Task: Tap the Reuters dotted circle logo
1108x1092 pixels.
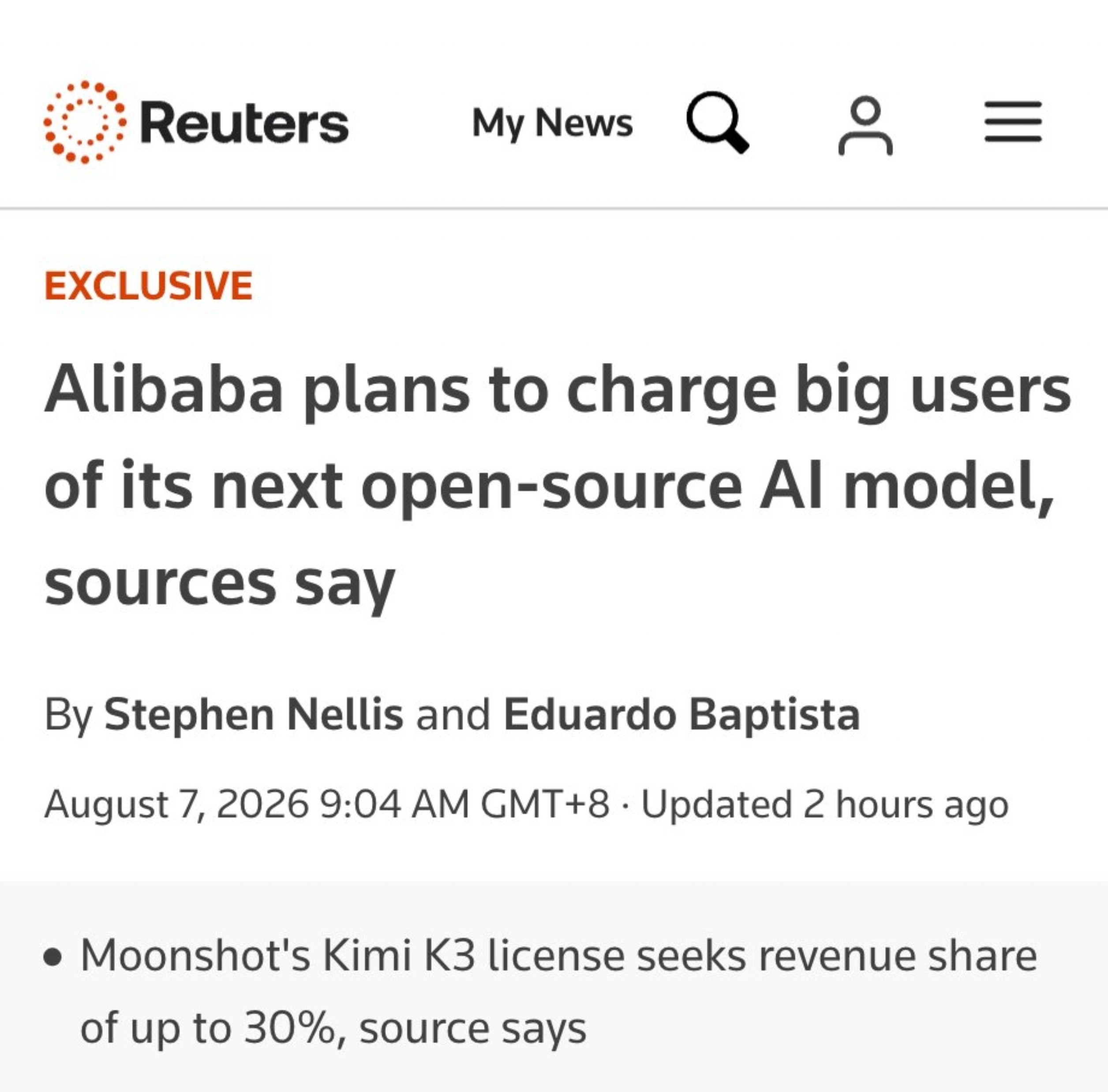Action: click(x=85, y=122)
